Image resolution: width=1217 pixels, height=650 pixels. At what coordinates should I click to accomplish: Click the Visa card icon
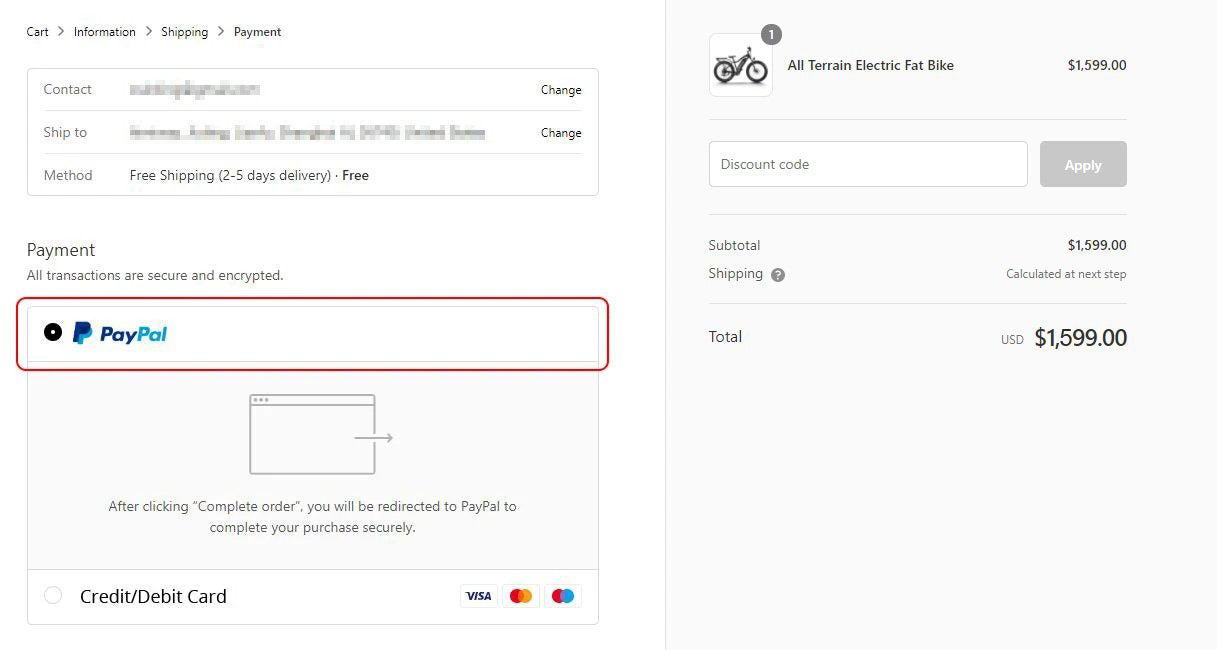click(x=478, y=595)
